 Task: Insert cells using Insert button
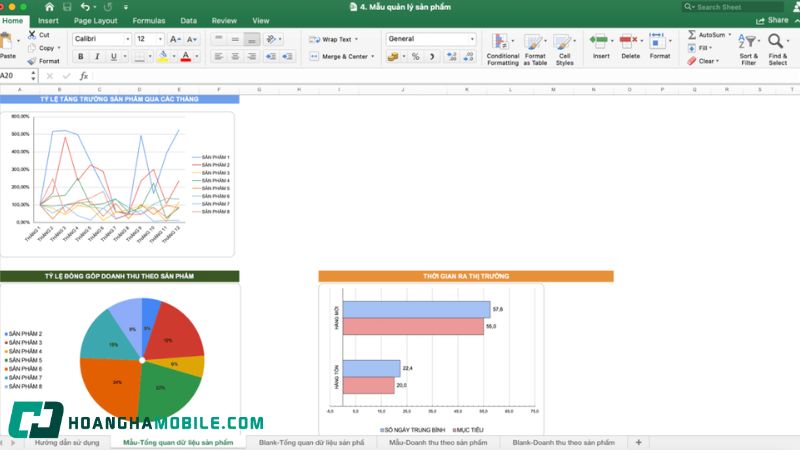[x=601, y=46]
